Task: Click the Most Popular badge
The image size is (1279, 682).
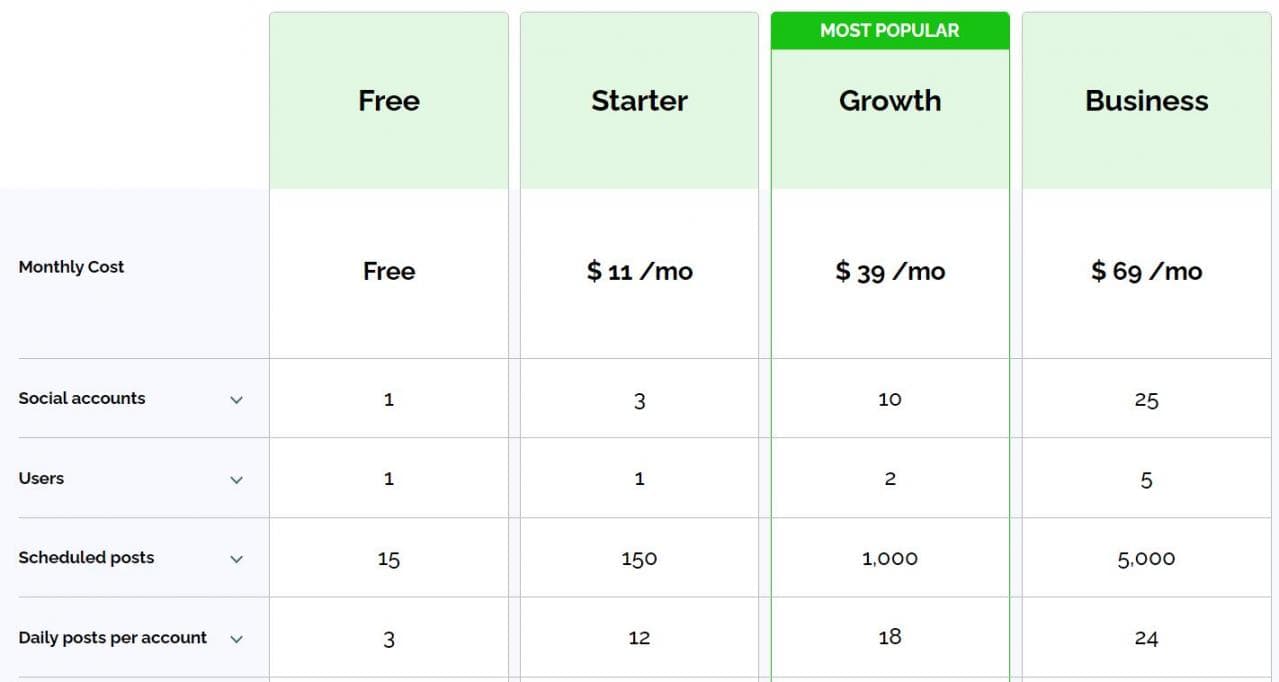Action: pos(890,31)
